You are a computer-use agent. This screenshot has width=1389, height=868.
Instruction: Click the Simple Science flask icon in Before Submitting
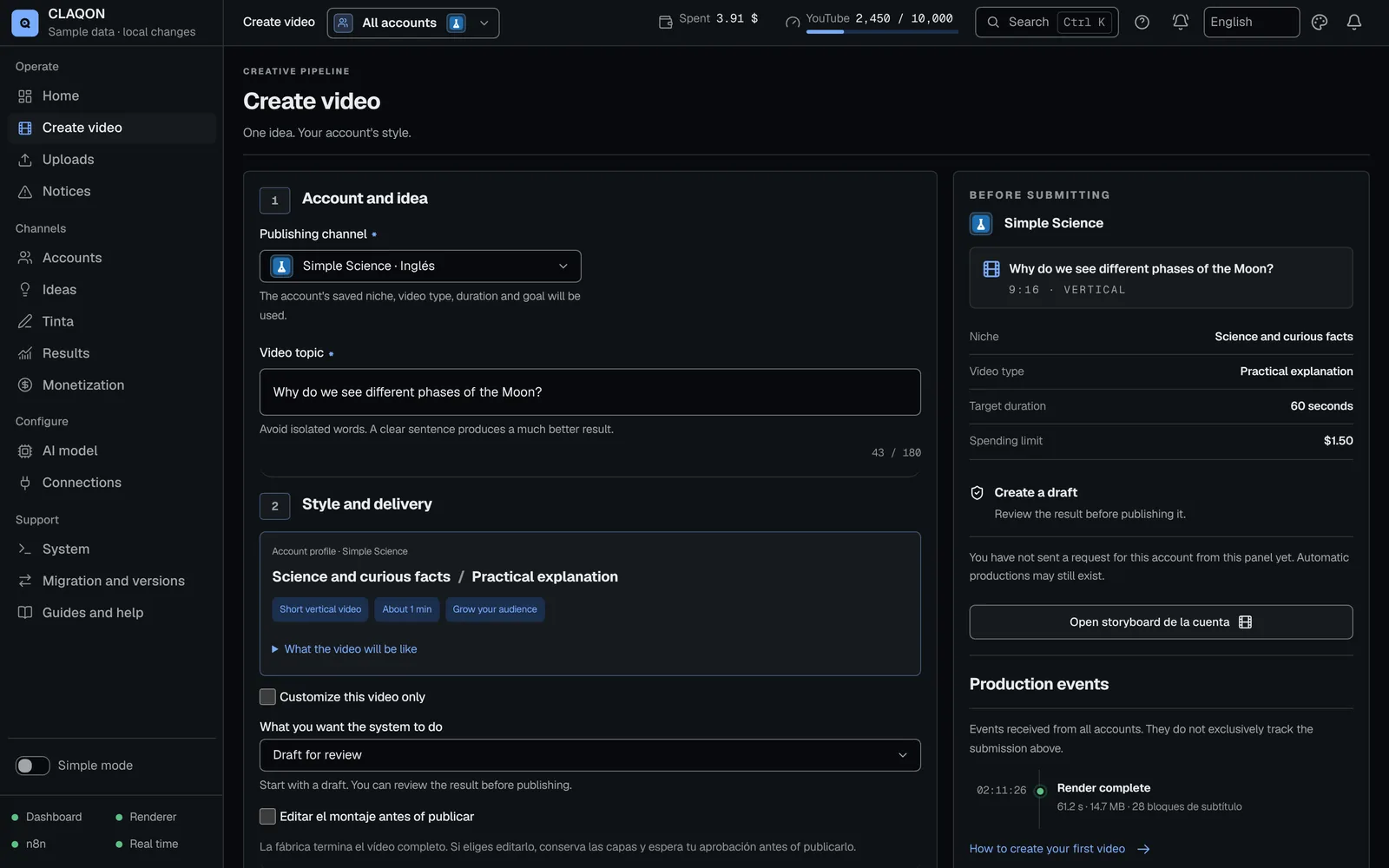point(981,224)
